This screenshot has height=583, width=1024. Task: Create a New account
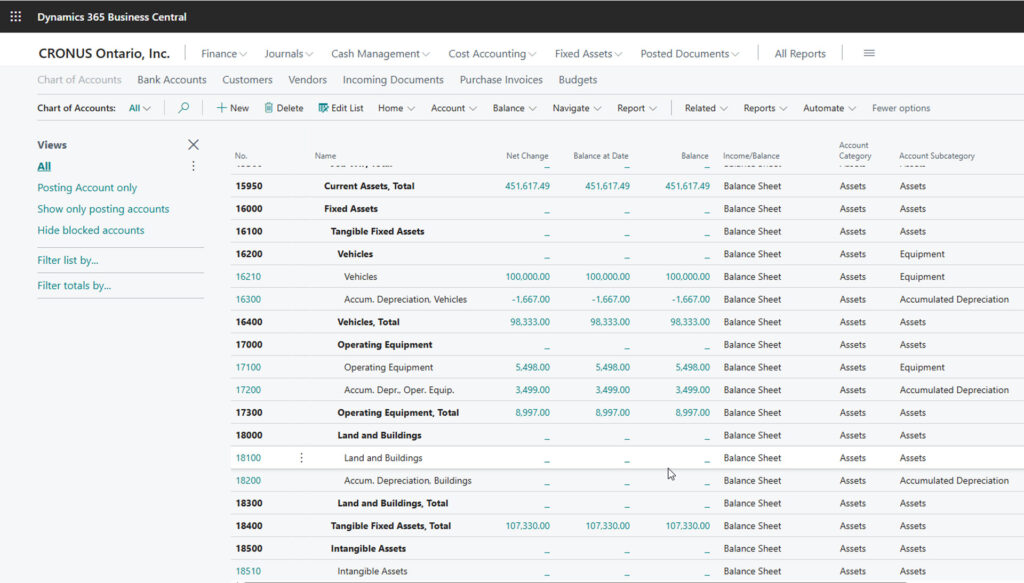click(232, 108)
